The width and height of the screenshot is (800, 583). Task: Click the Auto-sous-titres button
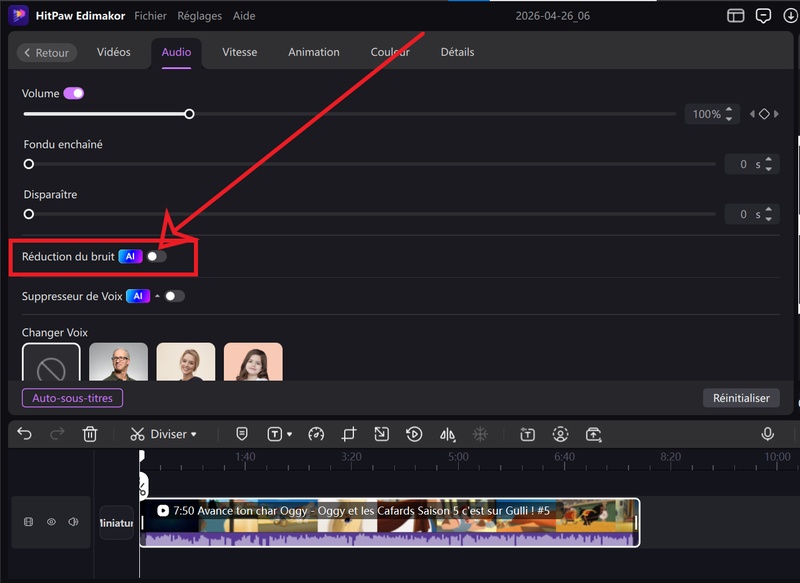tap(72, 398)
